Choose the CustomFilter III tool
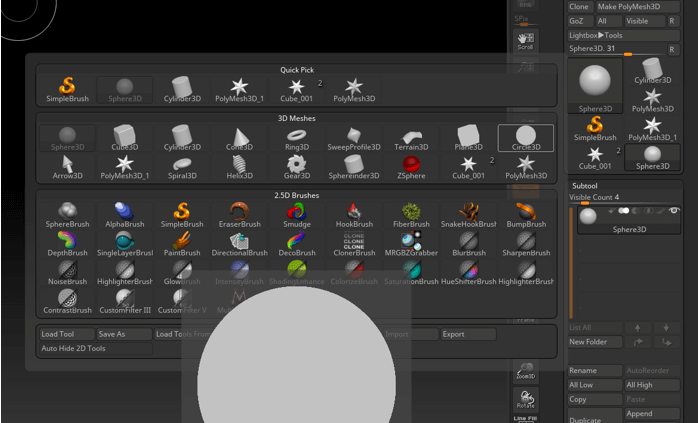The image size is (698, 423). pyautogui.click(x=125, y=301)
